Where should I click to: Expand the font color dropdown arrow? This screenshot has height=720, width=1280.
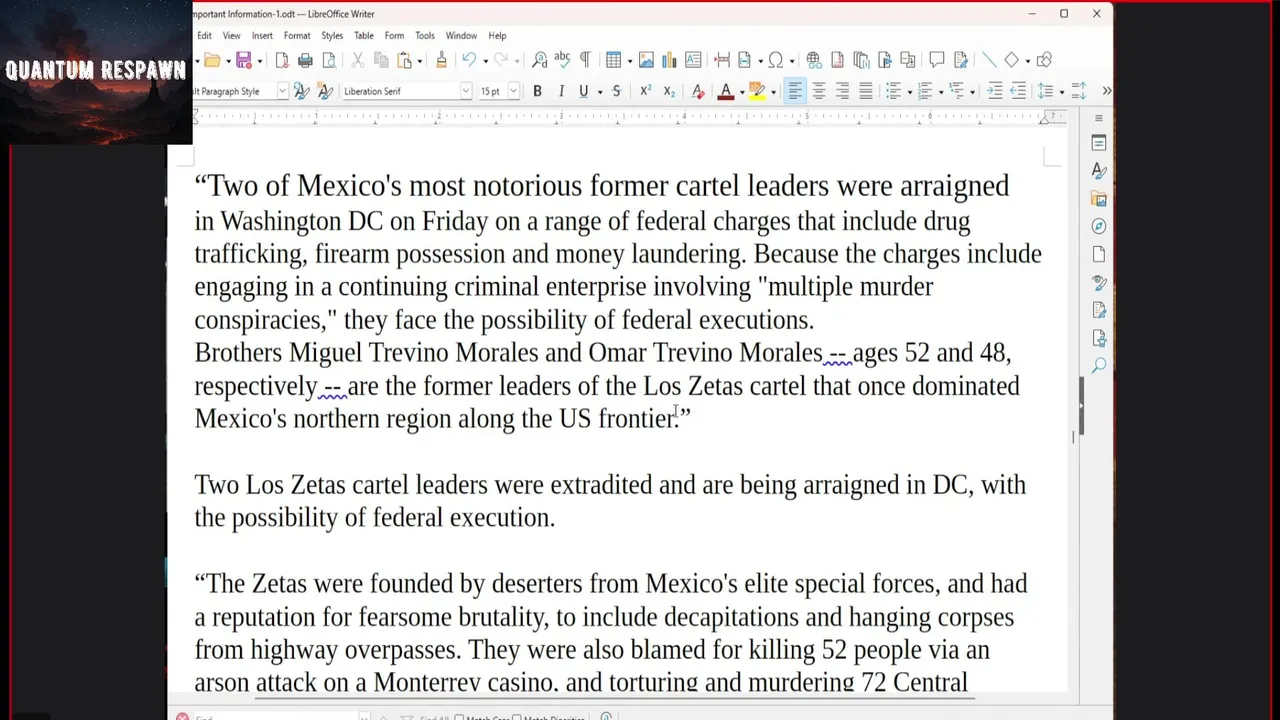[x=741, y=91]
